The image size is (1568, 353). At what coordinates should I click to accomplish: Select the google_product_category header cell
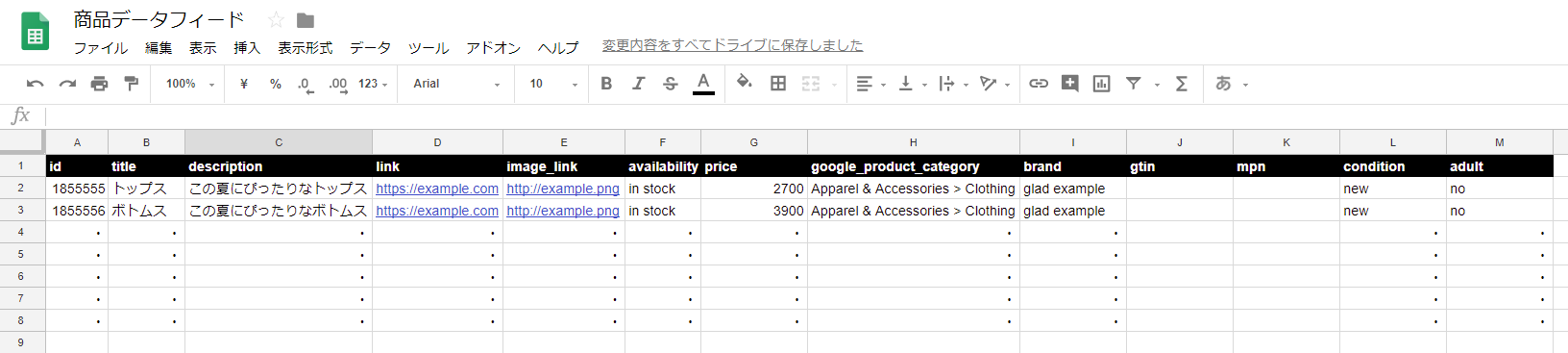pos(913,166)
